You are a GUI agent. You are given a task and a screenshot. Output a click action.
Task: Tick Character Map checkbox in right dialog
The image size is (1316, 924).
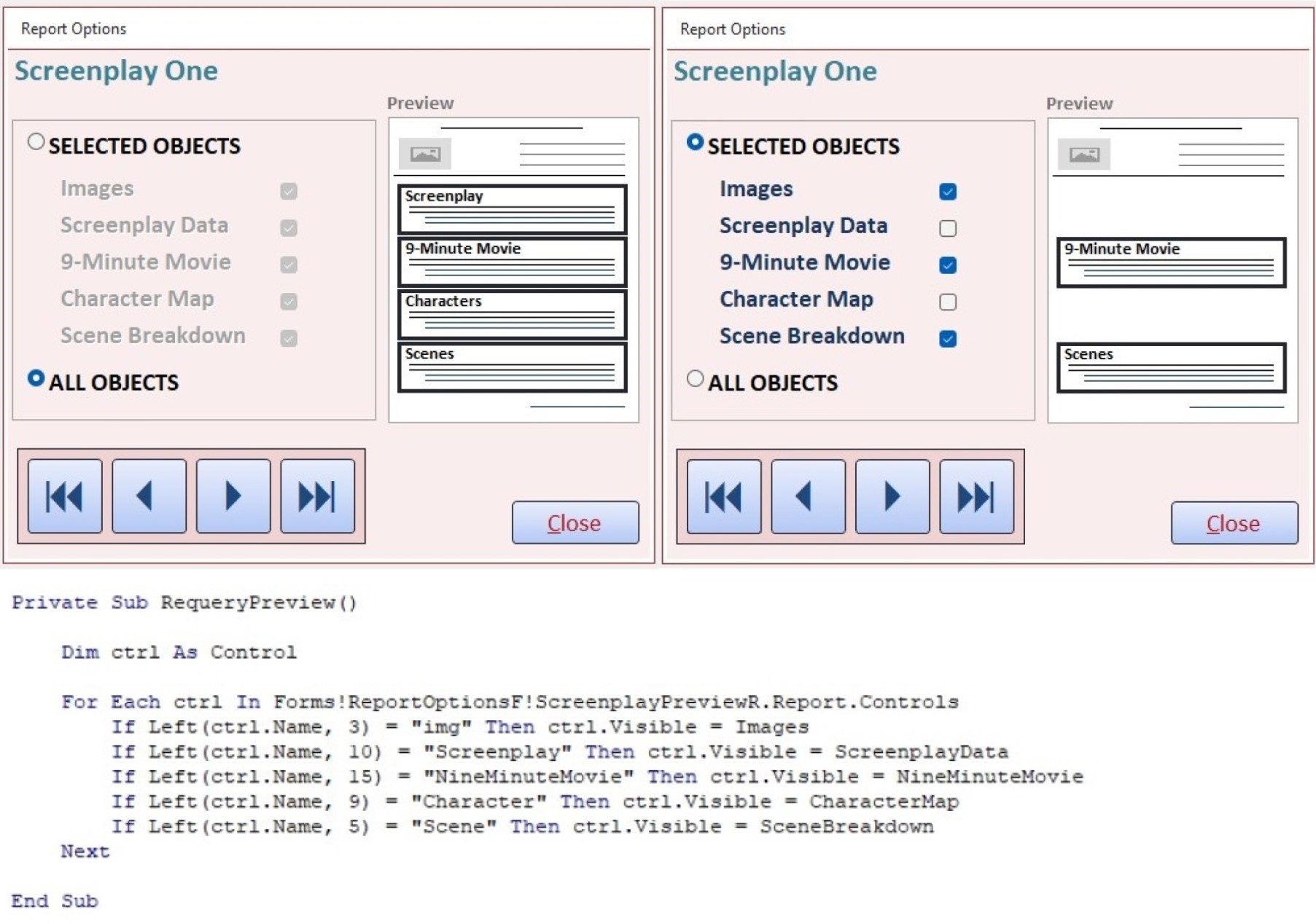[x=948, y=302]
